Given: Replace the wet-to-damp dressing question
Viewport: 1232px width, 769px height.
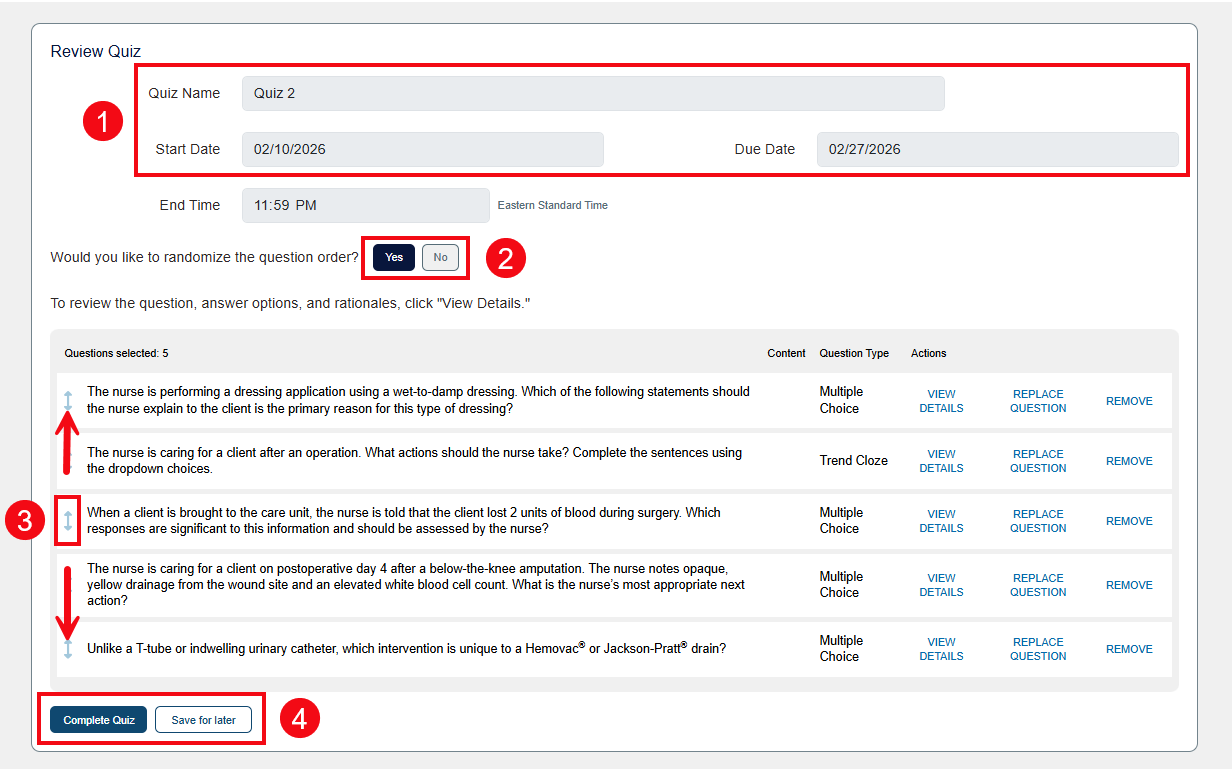Looking at the screenshot, I should click(1037, 400).
